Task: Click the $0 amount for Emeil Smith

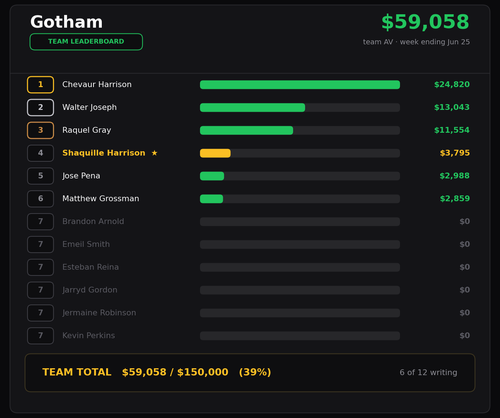Action: click(465, 244)
